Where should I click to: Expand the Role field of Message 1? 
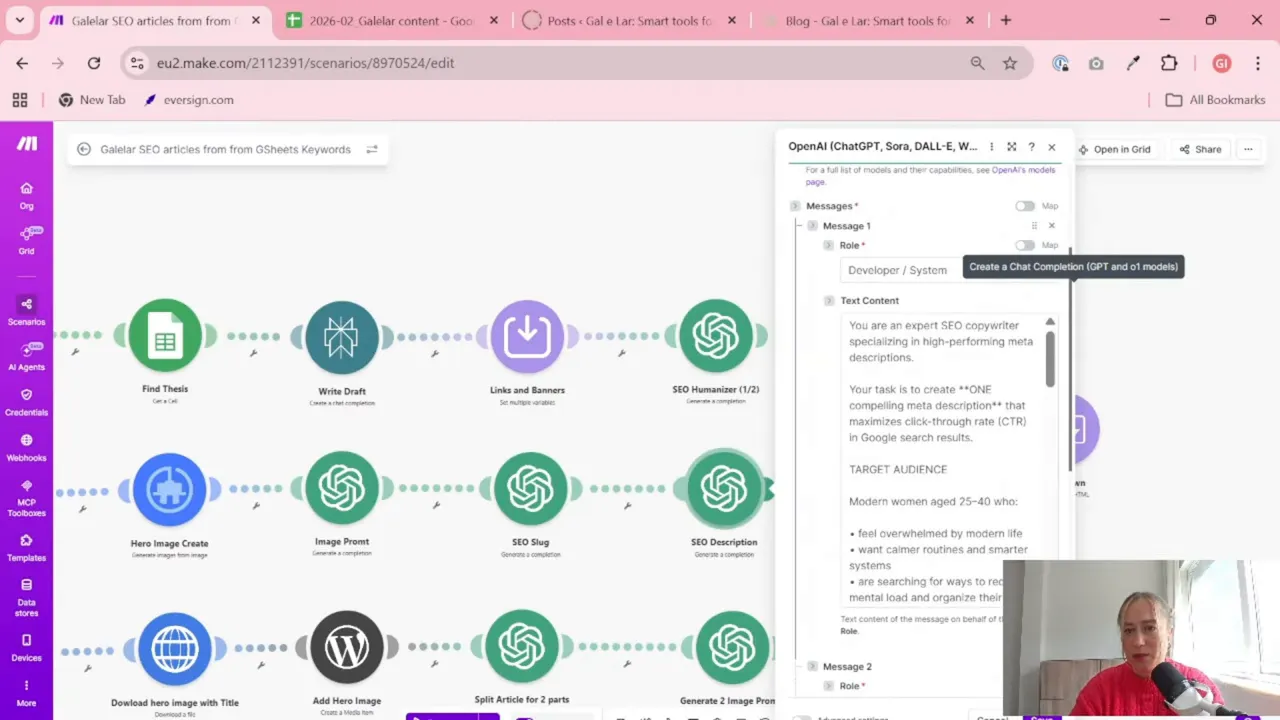click(828, 245)
